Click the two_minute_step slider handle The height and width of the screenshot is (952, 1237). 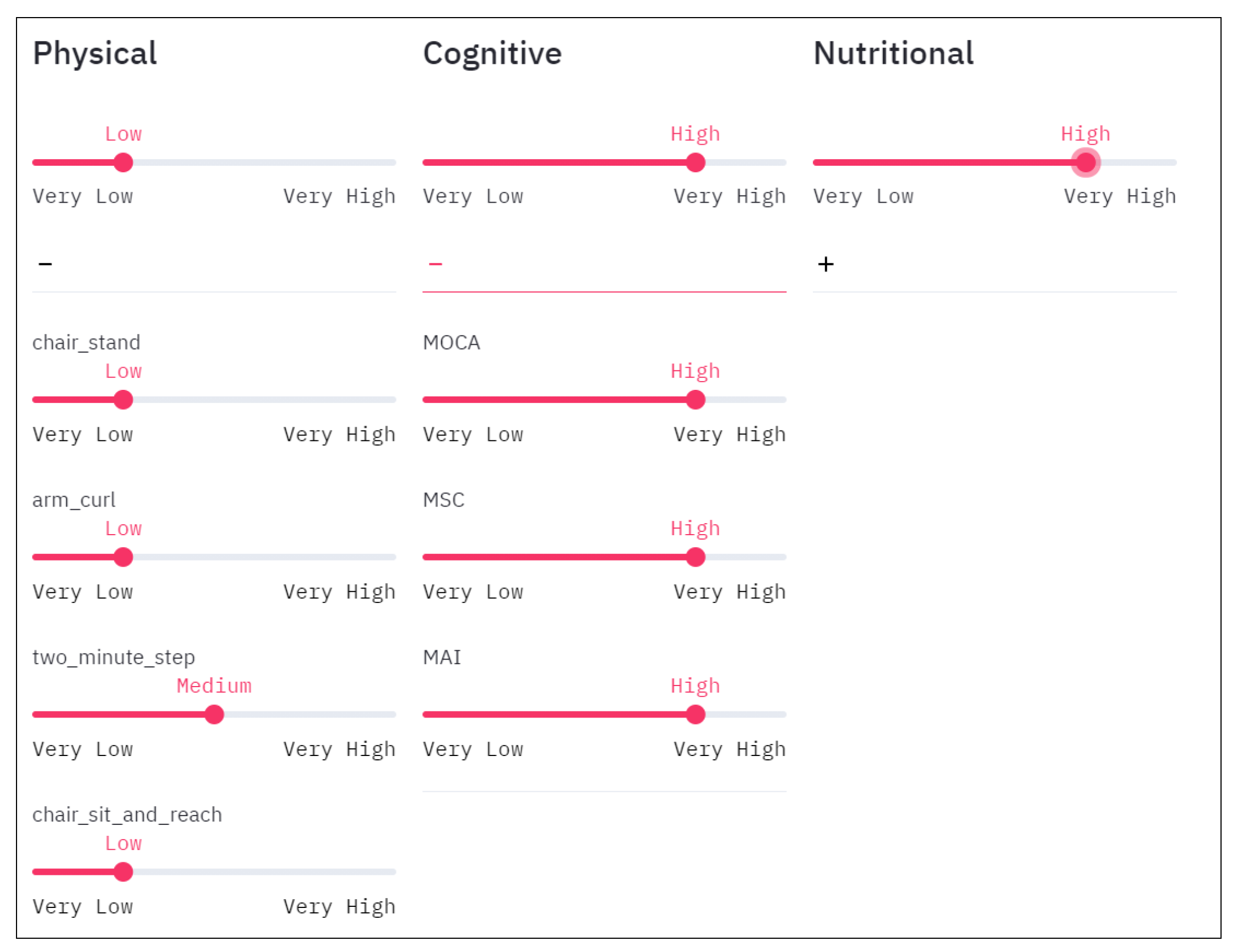tap(214, 715)
